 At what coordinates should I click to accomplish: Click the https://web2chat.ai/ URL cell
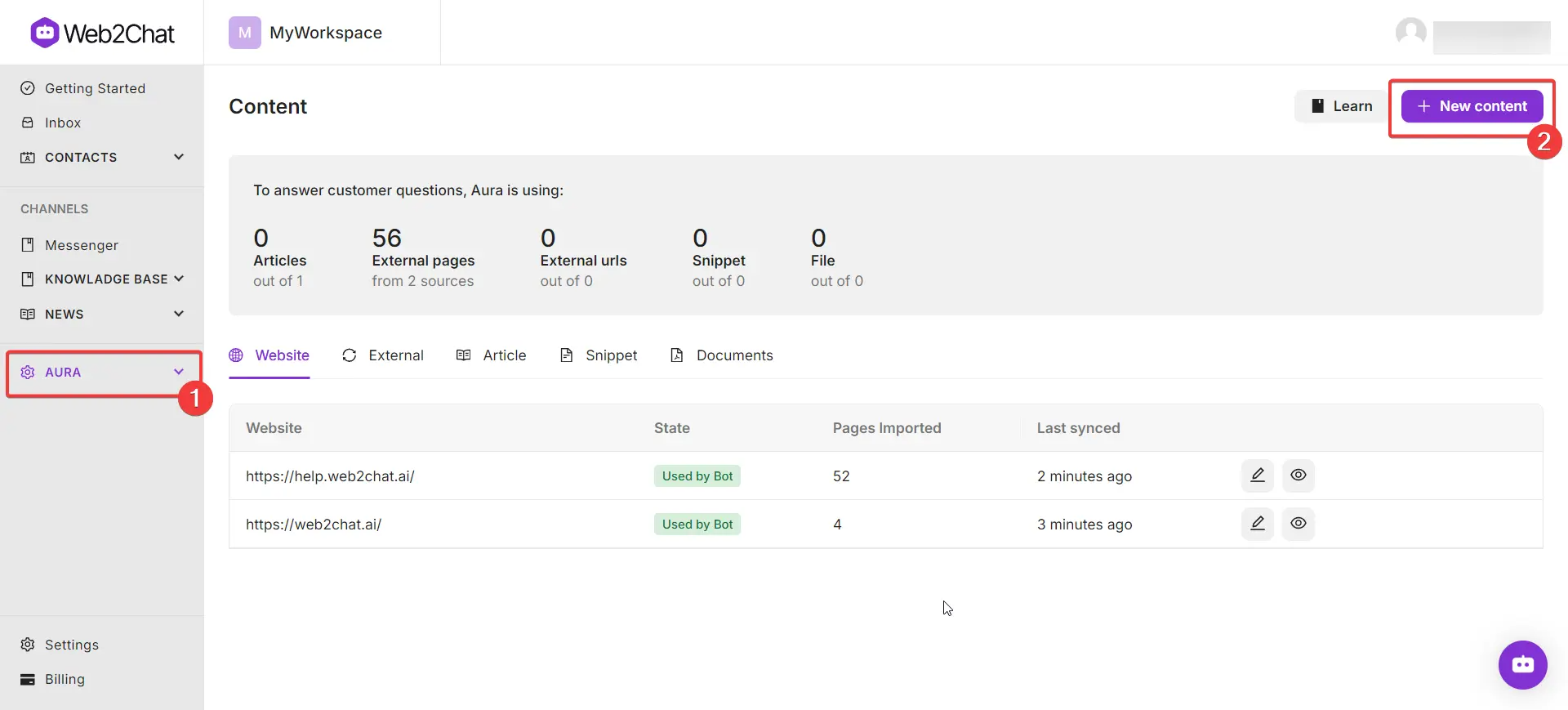point(314,525)
